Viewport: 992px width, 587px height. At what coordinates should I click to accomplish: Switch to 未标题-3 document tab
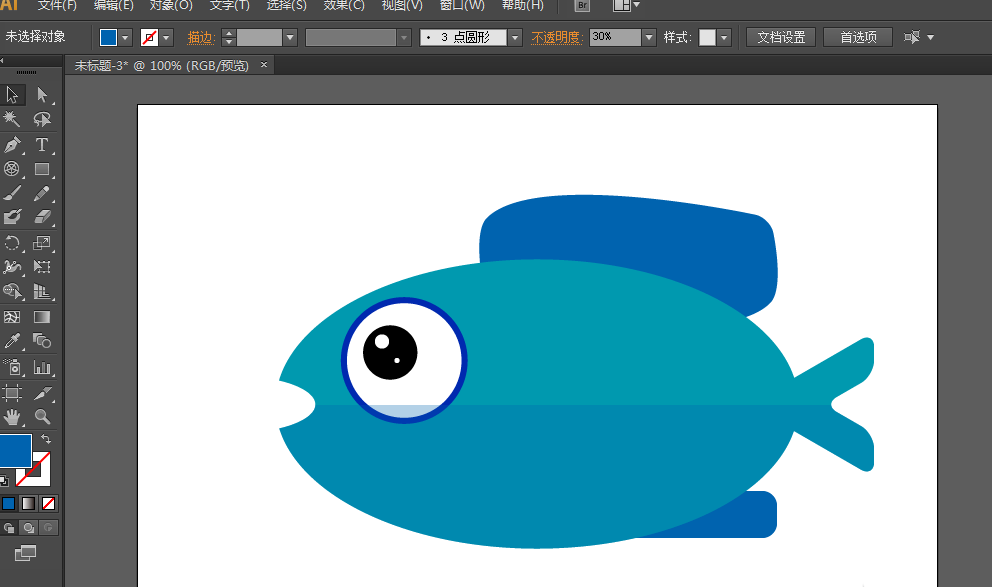160,65
